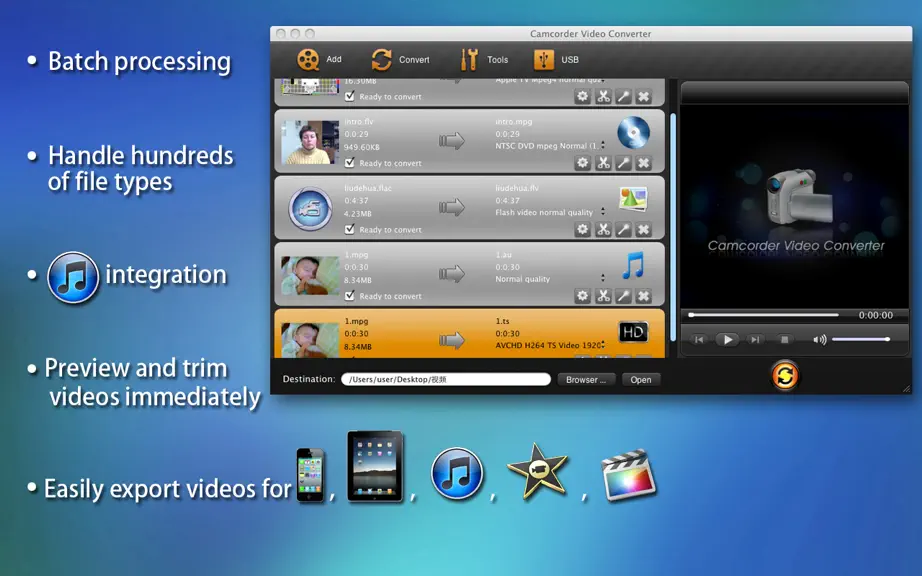The height and width of the screenshot is (576, 922).
Task: Click the 1.au output name
Action: pos(503,254)
